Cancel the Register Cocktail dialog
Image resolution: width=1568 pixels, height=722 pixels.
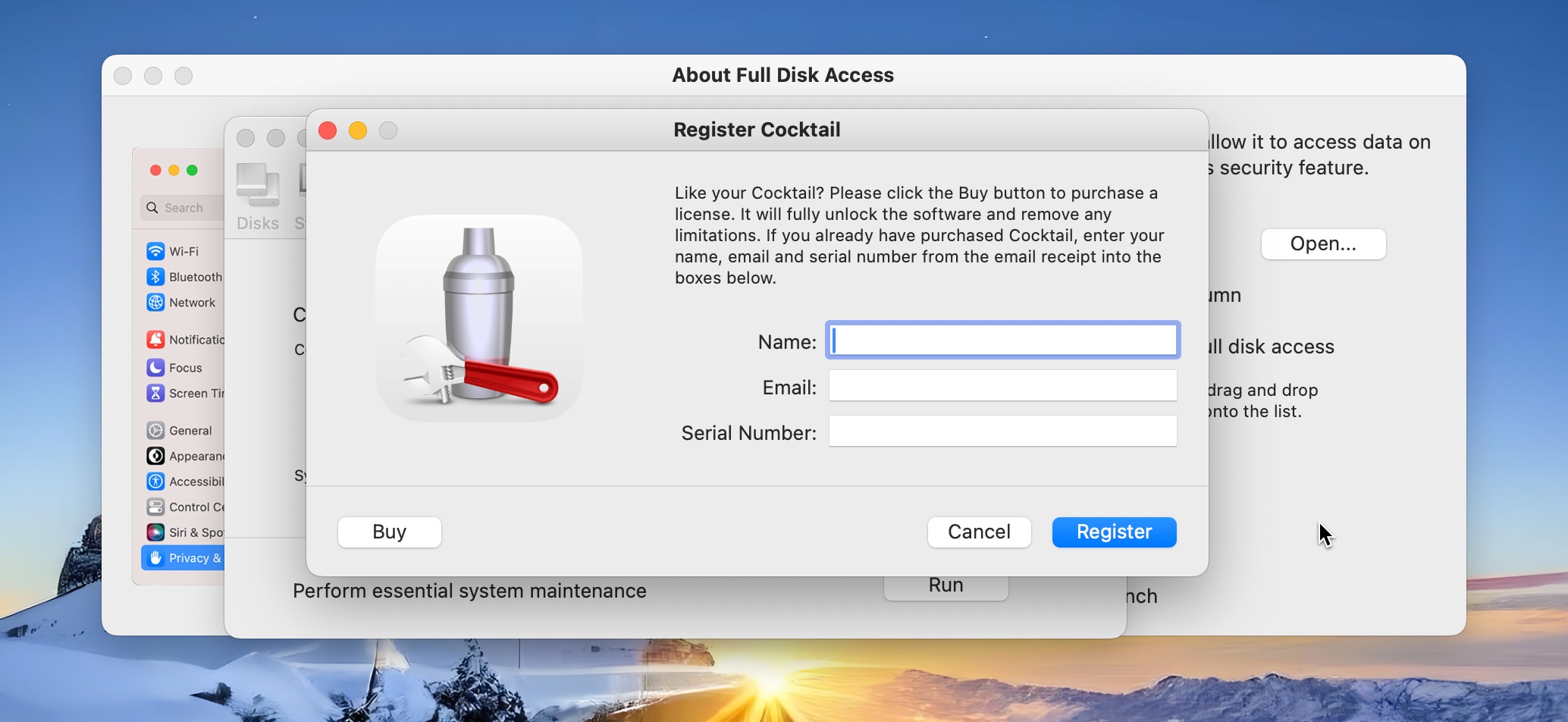(x=979, y=532)
